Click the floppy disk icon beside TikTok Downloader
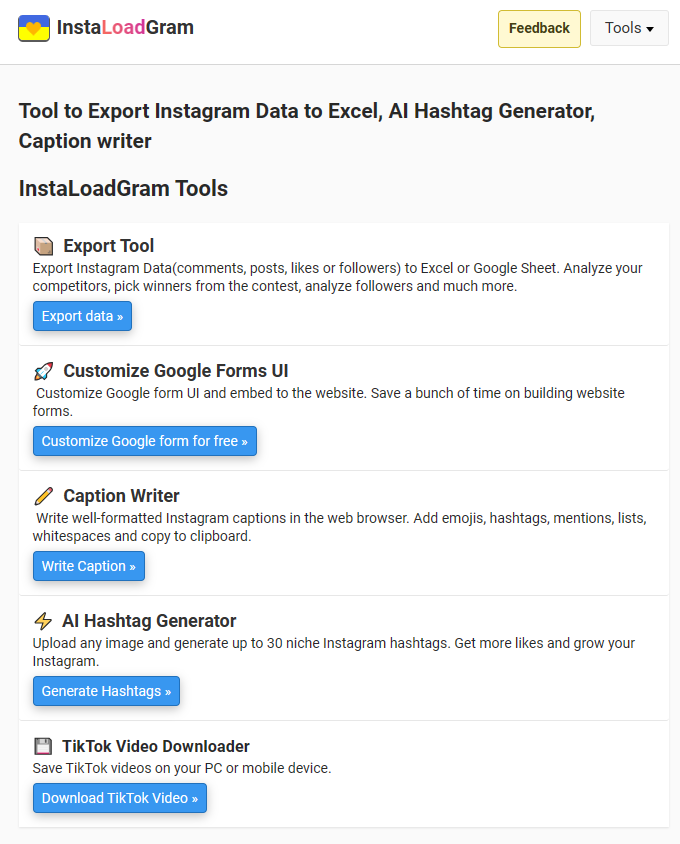This screenshot has width=680, height=844. [x=43, y=746]
